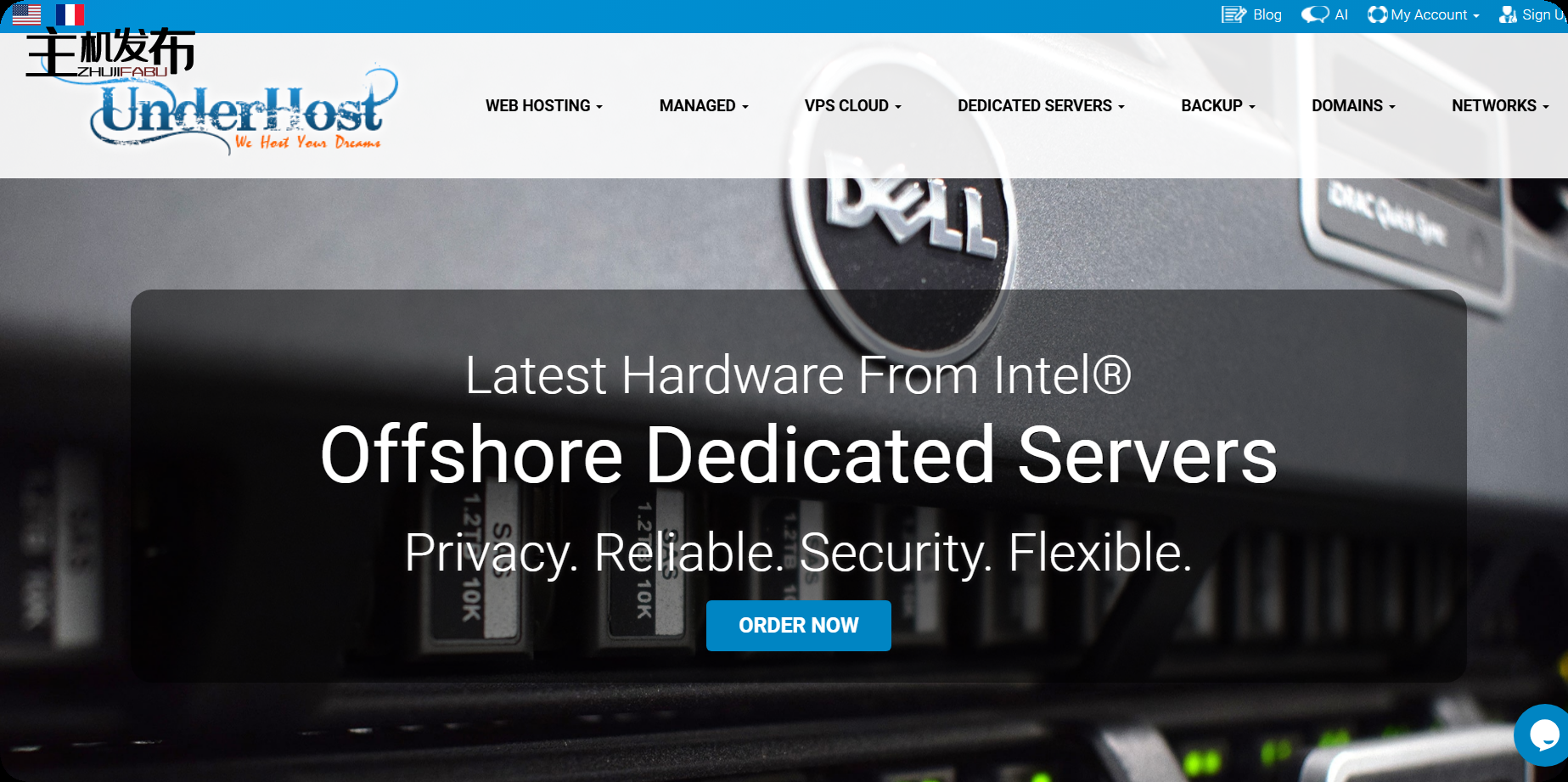The image size is (1568, 782).
Task: Open the Dedicated Servers menu
Action: [x=1041, y=105]
